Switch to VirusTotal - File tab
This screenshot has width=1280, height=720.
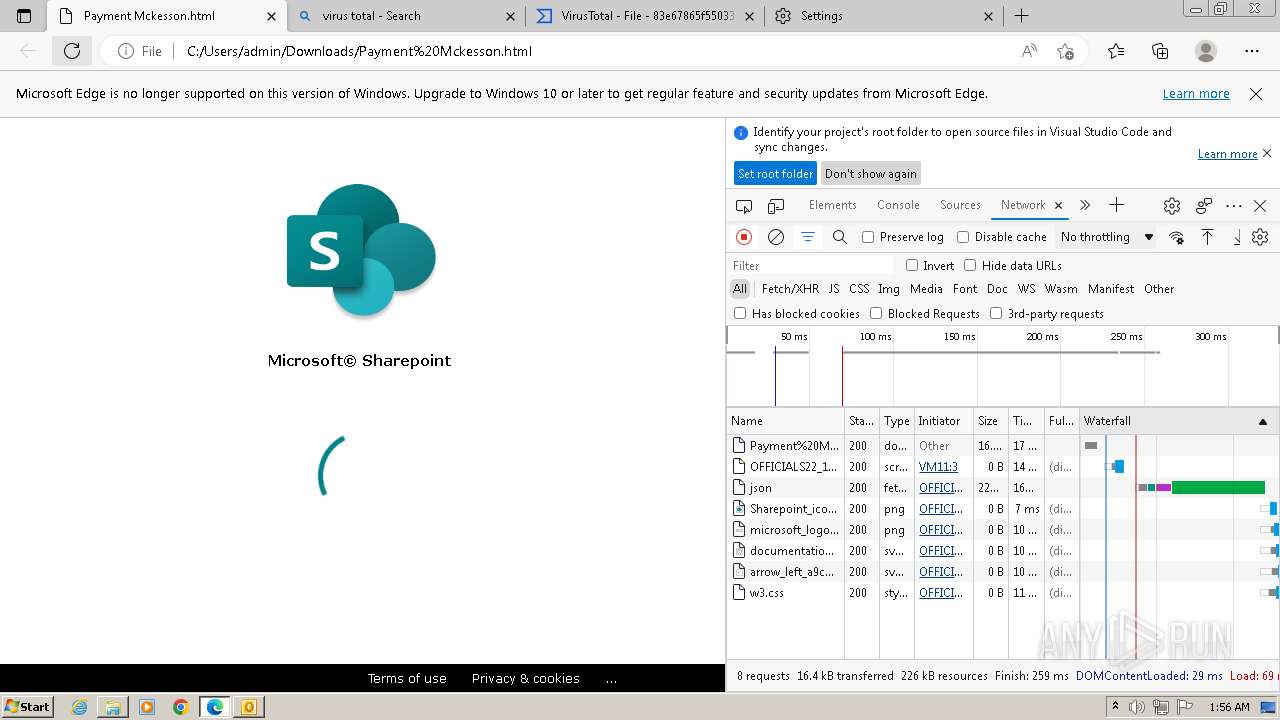[x=644, y=16]
